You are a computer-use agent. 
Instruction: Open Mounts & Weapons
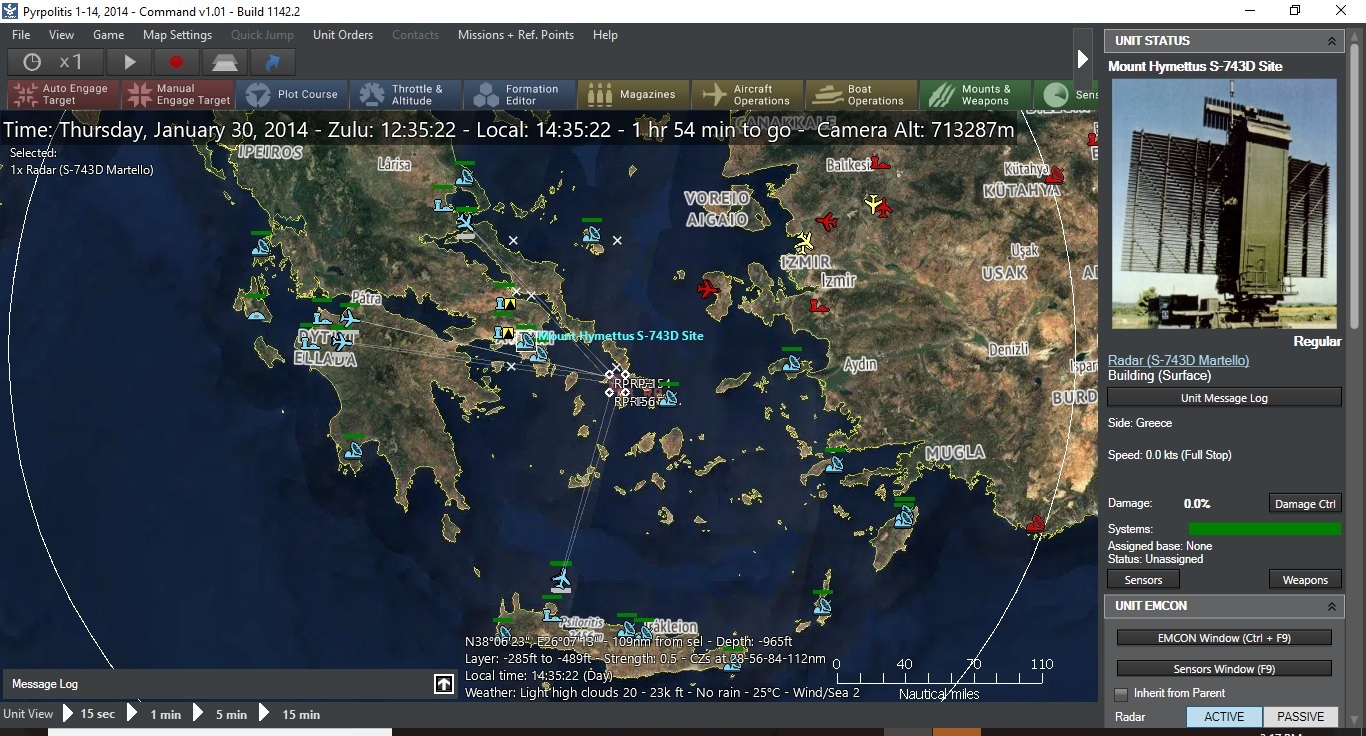(976, 95)
